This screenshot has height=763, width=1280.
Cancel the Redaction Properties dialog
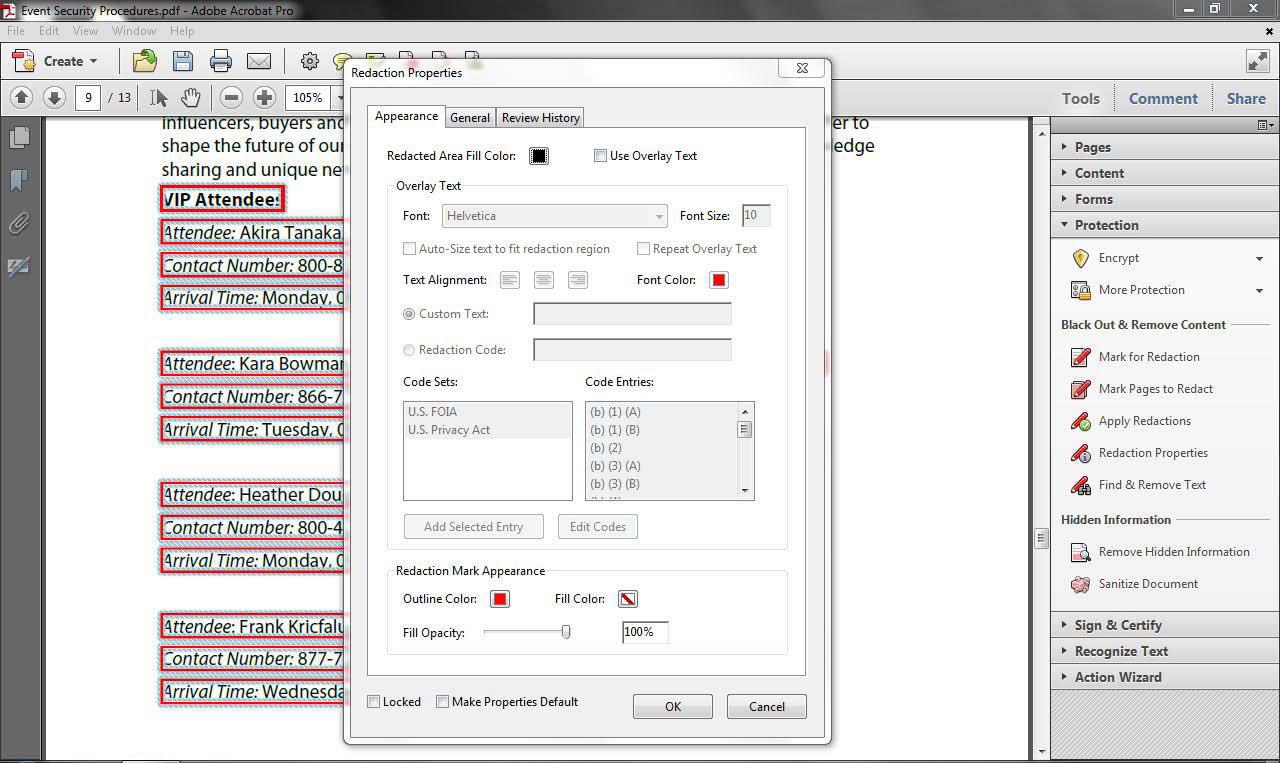tap(767, 706)
